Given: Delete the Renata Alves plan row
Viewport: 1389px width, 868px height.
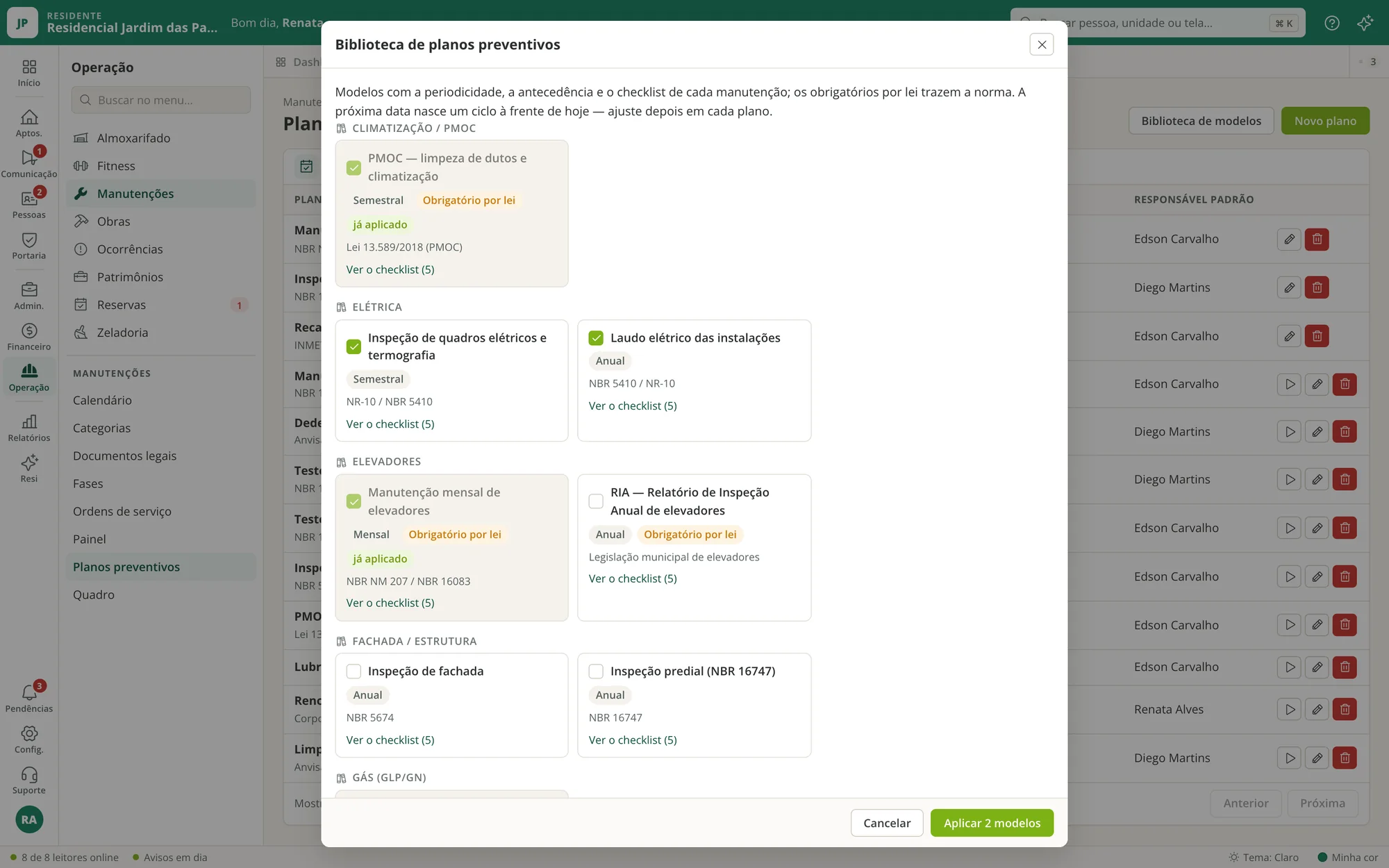Looking at the screenshot, I should click(x=1345, y=710).
